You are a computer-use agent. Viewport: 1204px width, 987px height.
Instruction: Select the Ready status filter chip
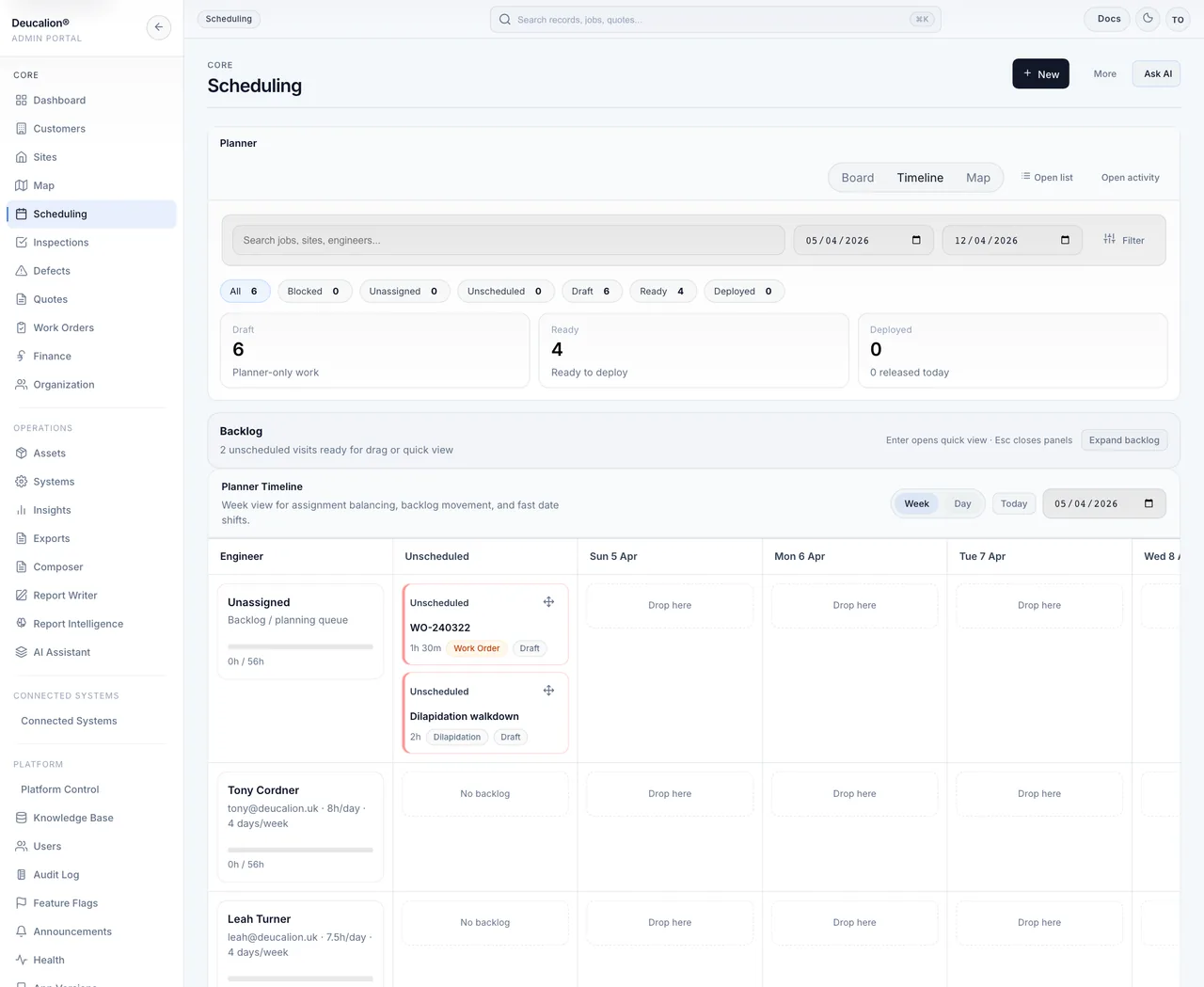click(662, 292)
